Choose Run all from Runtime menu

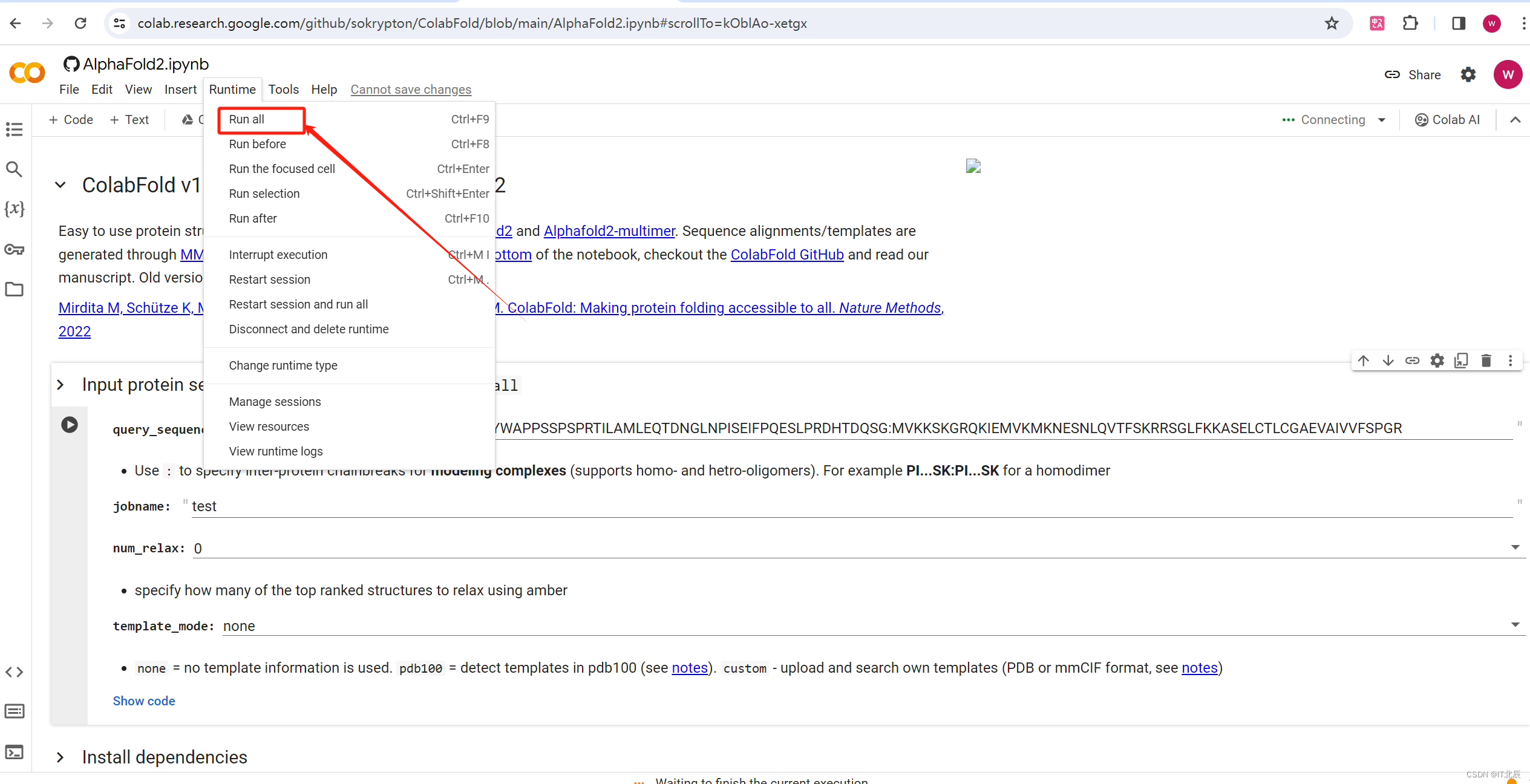click(x=247, y=119)
